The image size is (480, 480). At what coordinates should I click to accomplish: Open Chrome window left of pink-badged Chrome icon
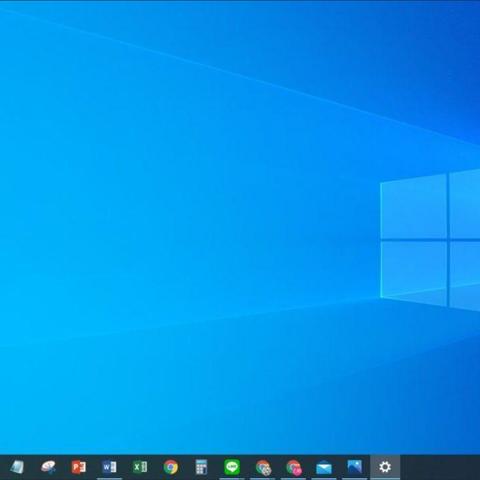pyautogui.click(x=263, y=467)
